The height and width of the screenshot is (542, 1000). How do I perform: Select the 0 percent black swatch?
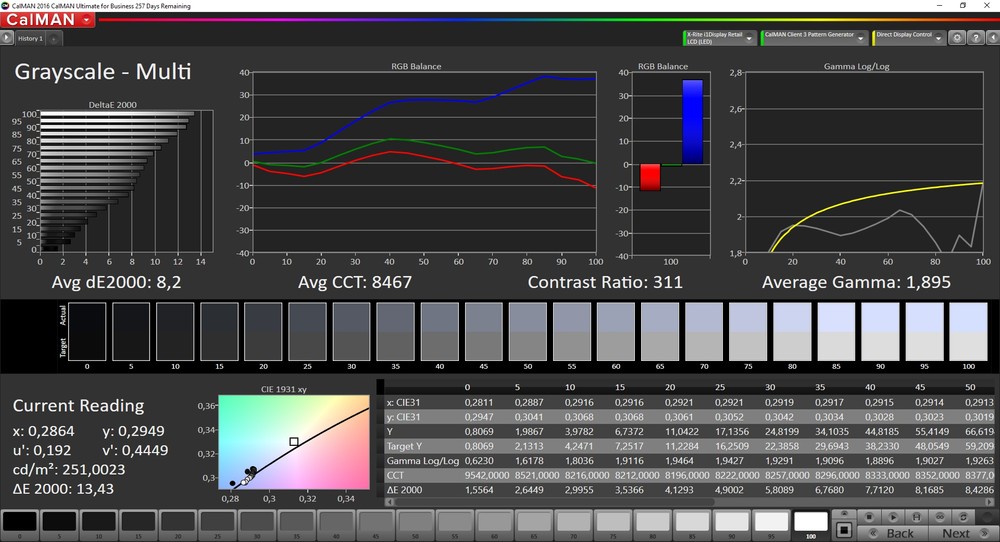point(19,521)
